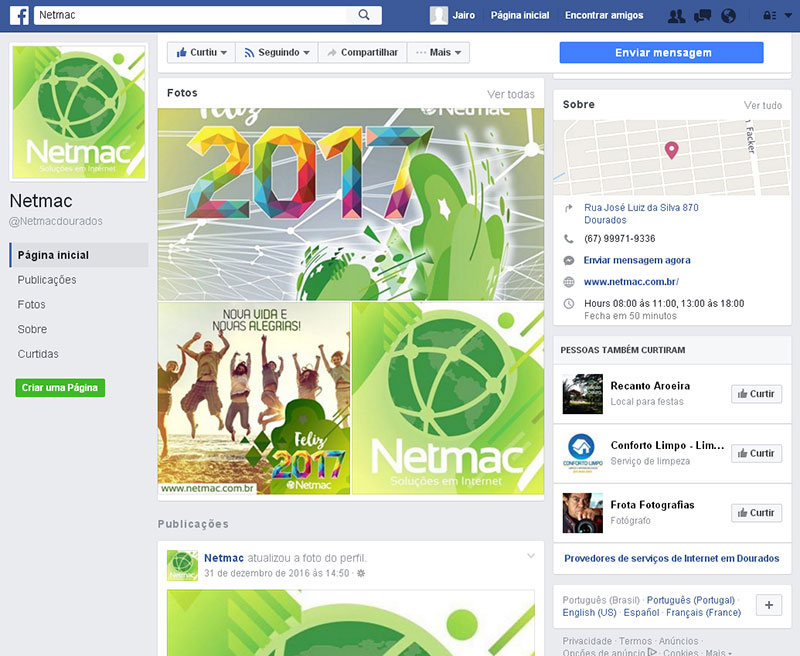Open the Netmac profile picture

coord(79,112)
